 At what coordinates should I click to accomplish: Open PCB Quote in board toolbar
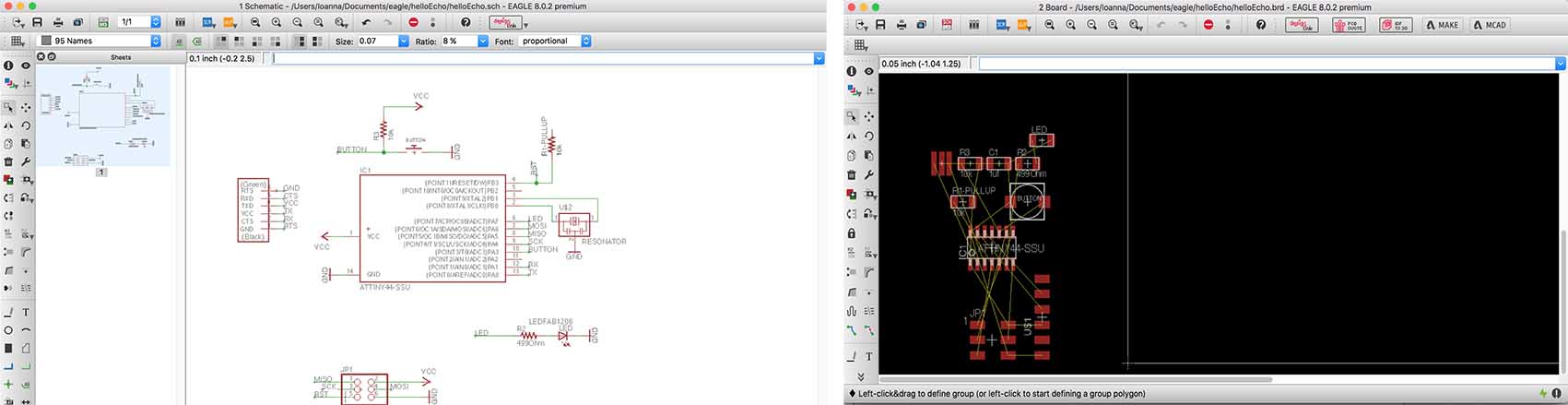click(1350, 24)
